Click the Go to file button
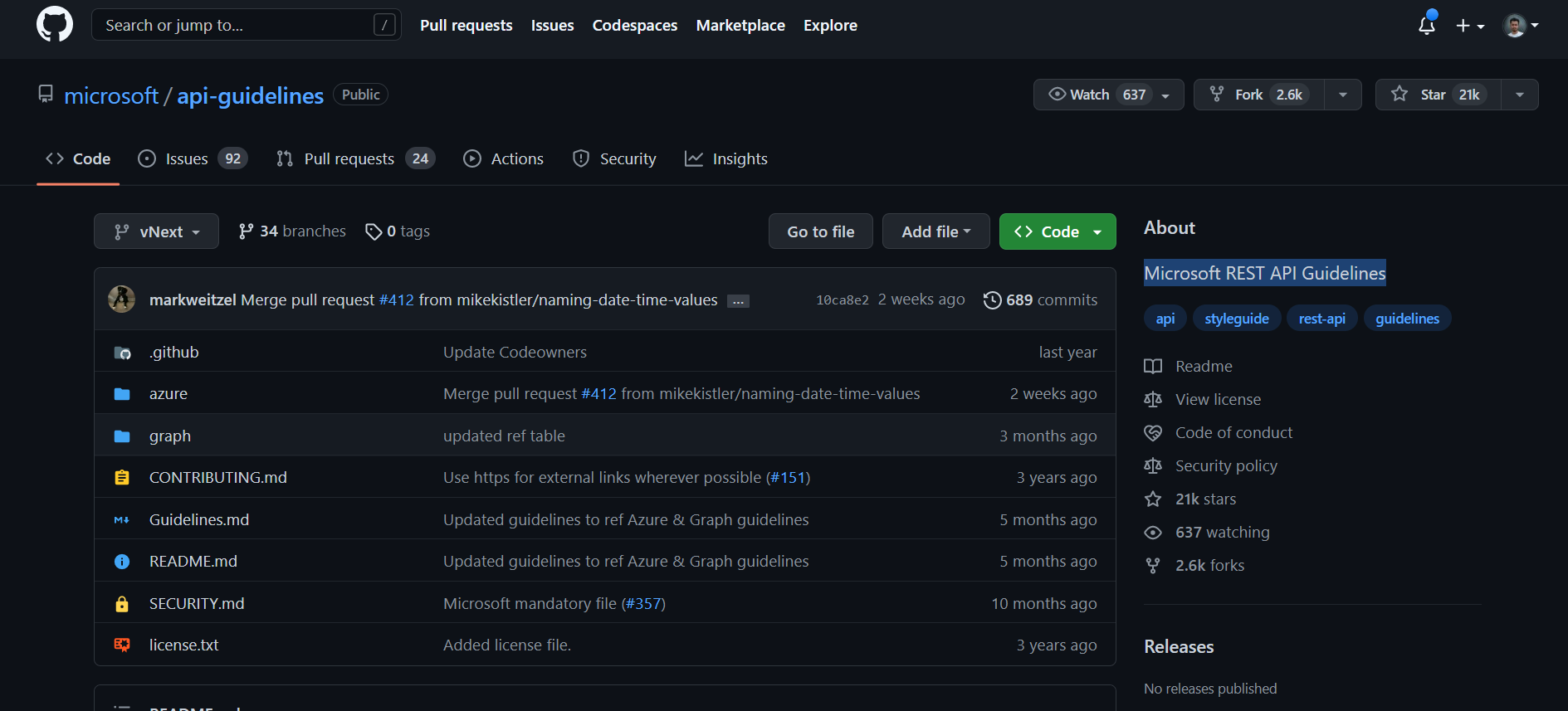Image resolution: width=1568 pixels, height=711 pixels. [820, 231]
